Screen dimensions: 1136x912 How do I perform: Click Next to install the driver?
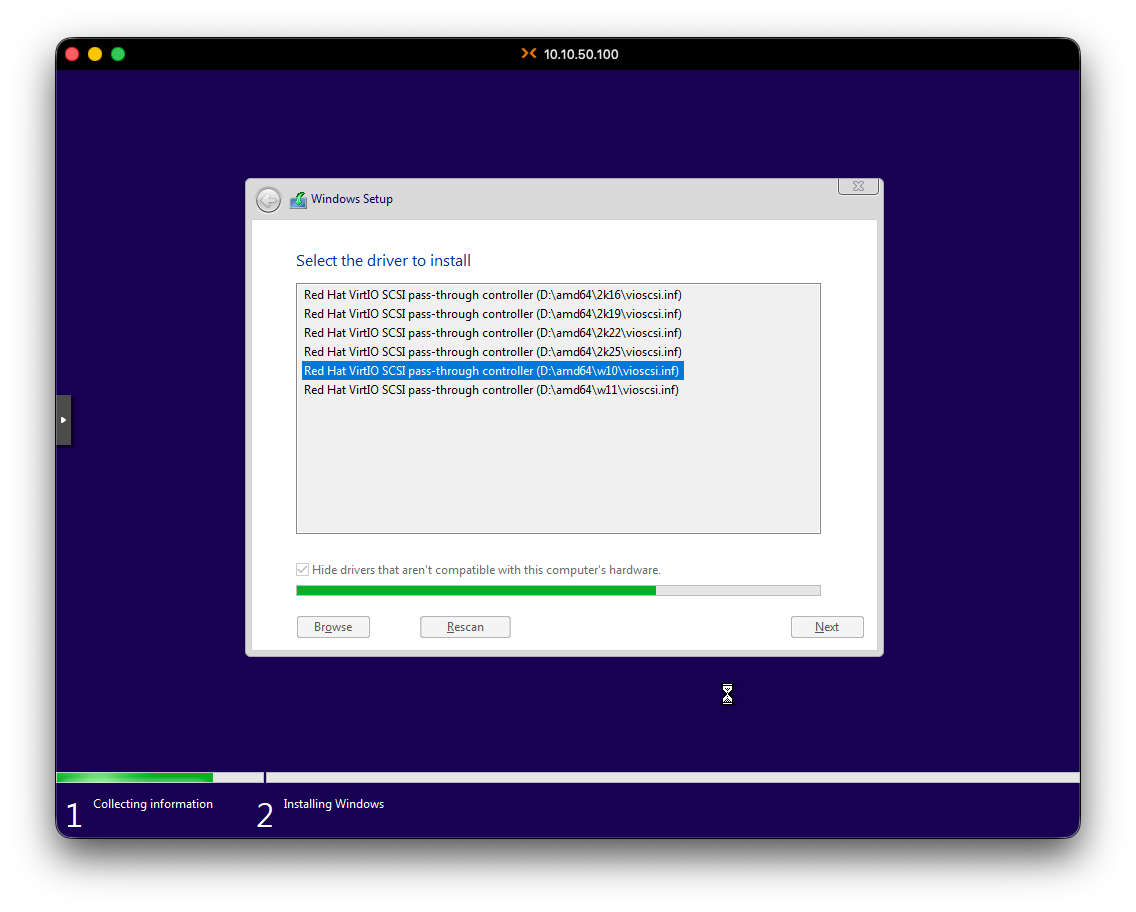tap(826, 627)
